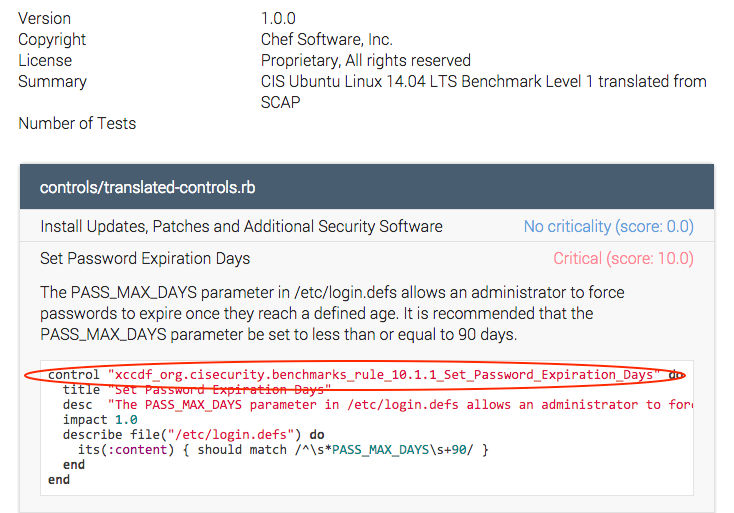Click the impact 1.0 code line
734x513 pixels.
click(x=98, y=420)
